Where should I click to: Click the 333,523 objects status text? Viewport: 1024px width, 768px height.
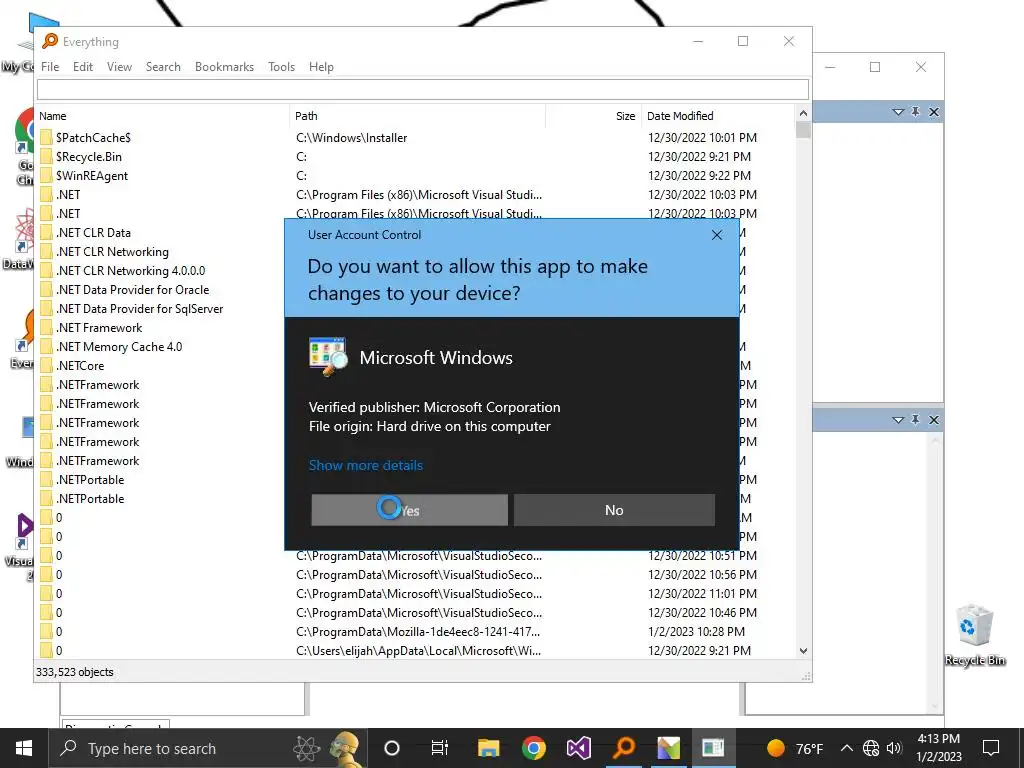(x=74, y=672)
